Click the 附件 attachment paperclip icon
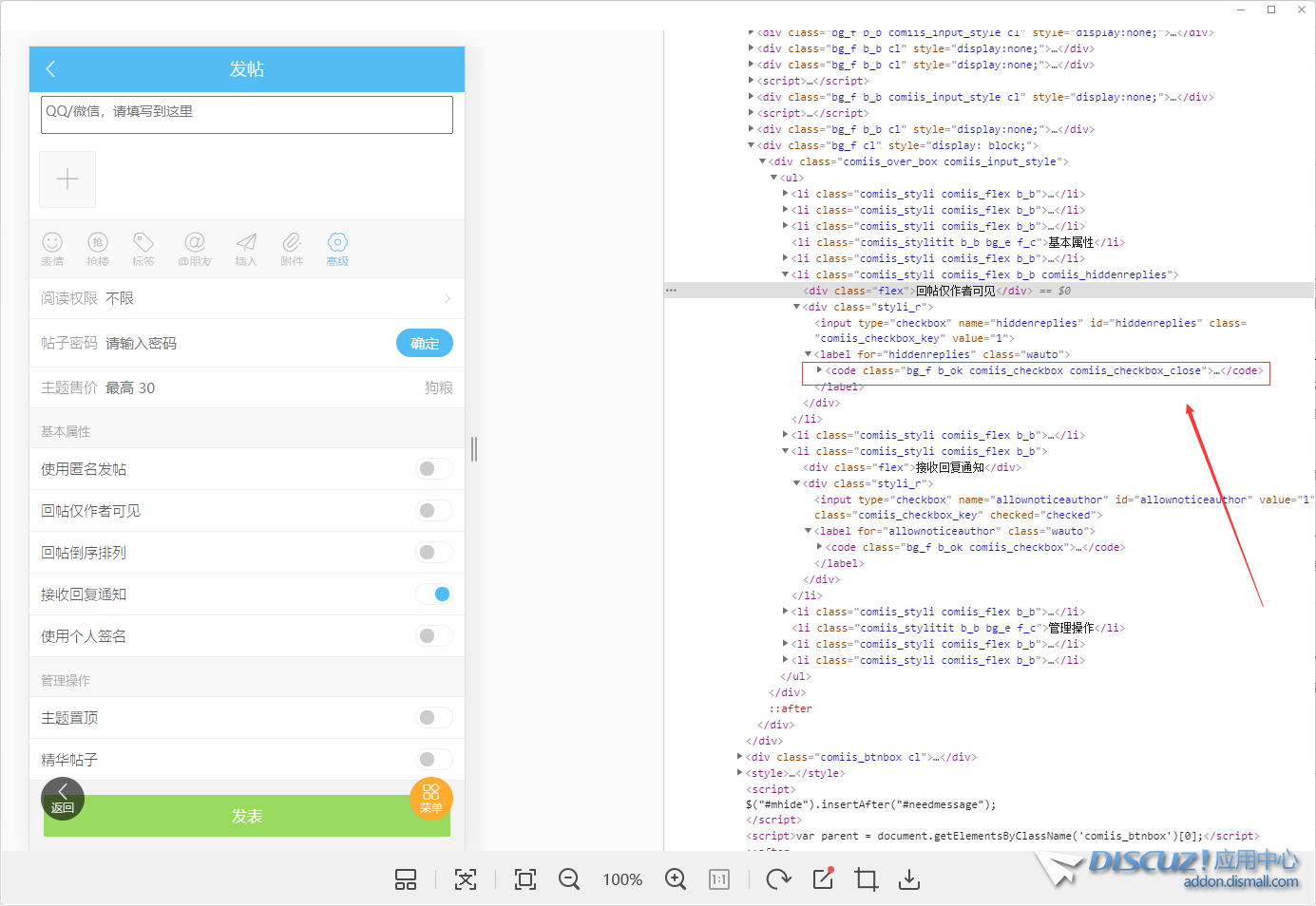This screenshot has height=906, width=1316. [x=292, y=249]
